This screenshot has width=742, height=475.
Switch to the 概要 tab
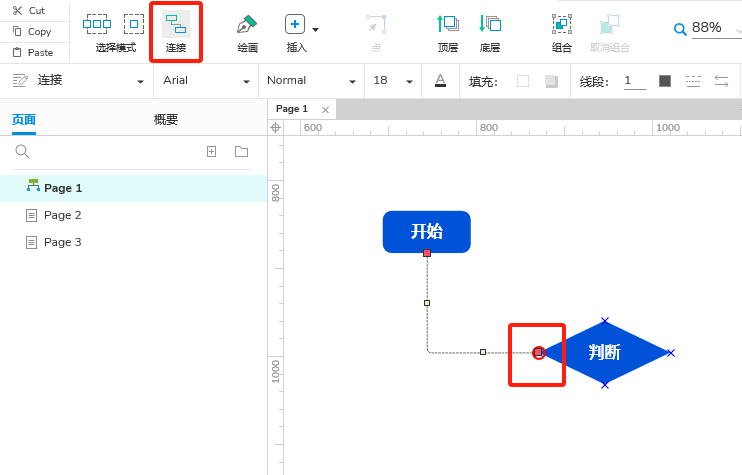[166, 120]
